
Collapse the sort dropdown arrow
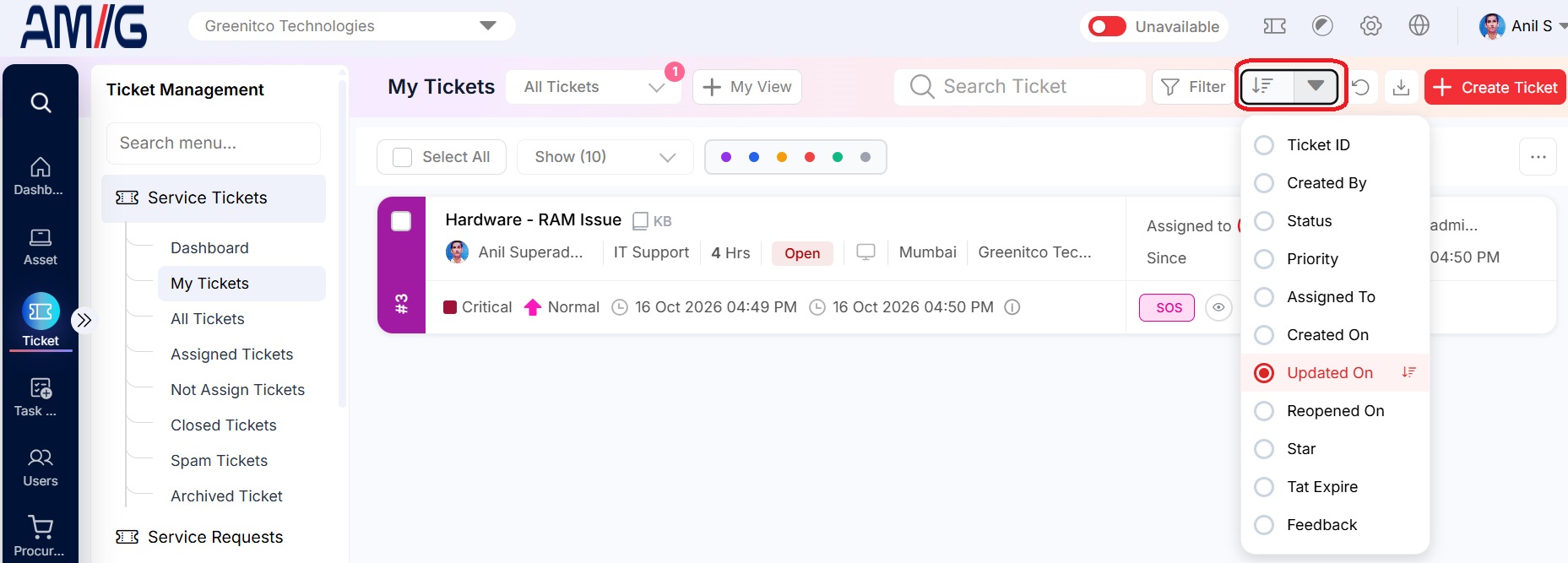tap(1315, 85)
